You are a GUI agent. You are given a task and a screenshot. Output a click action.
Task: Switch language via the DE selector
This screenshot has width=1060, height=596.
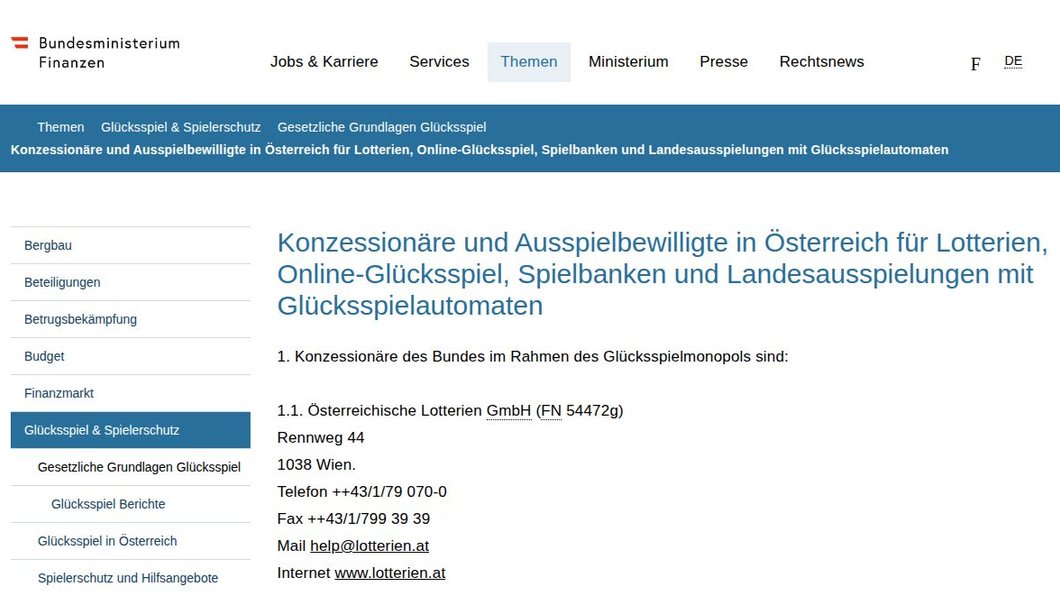coord(1013,61)
